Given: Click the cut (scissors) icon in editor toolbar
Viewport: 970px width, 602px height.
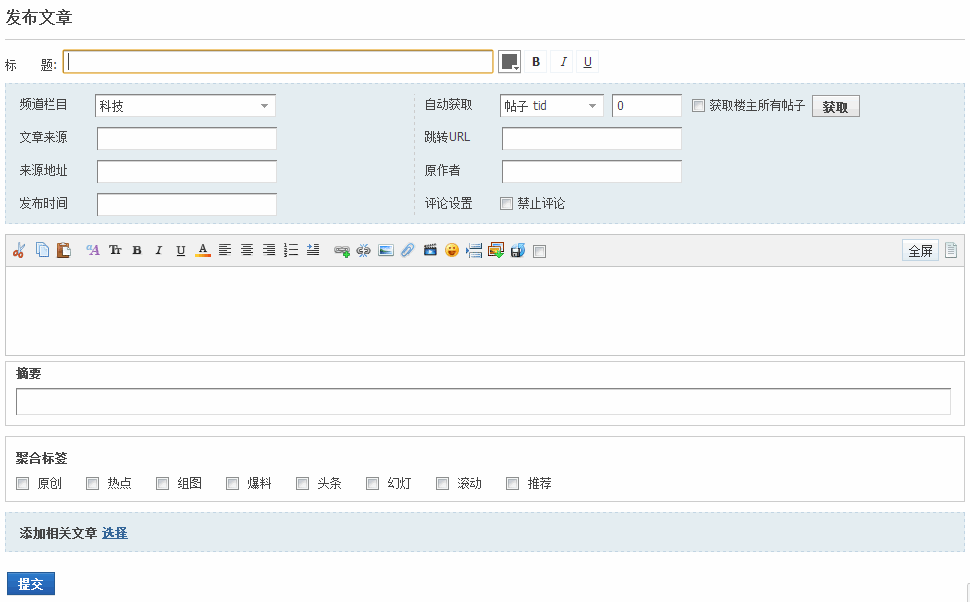Looking at the screenshot, I should pyautogui.click(x=18, y=250).
